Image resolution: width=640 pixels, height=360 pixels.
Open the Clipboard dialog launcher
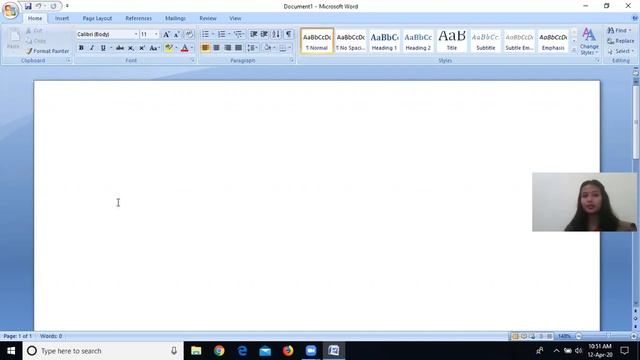pyautogui.click(x=68, y=60)
